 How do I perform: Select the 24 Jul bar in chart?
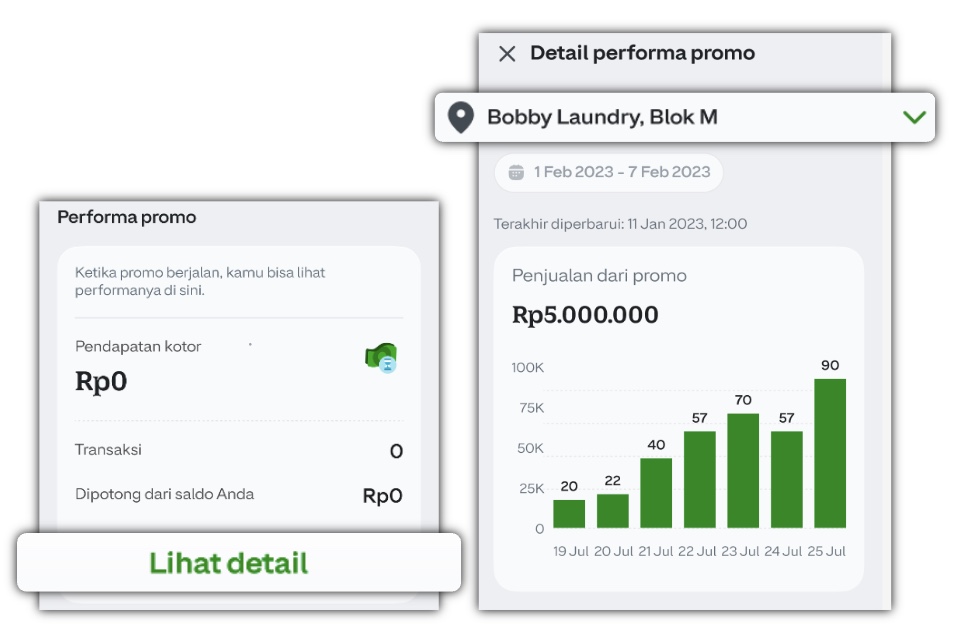[786, 479]
